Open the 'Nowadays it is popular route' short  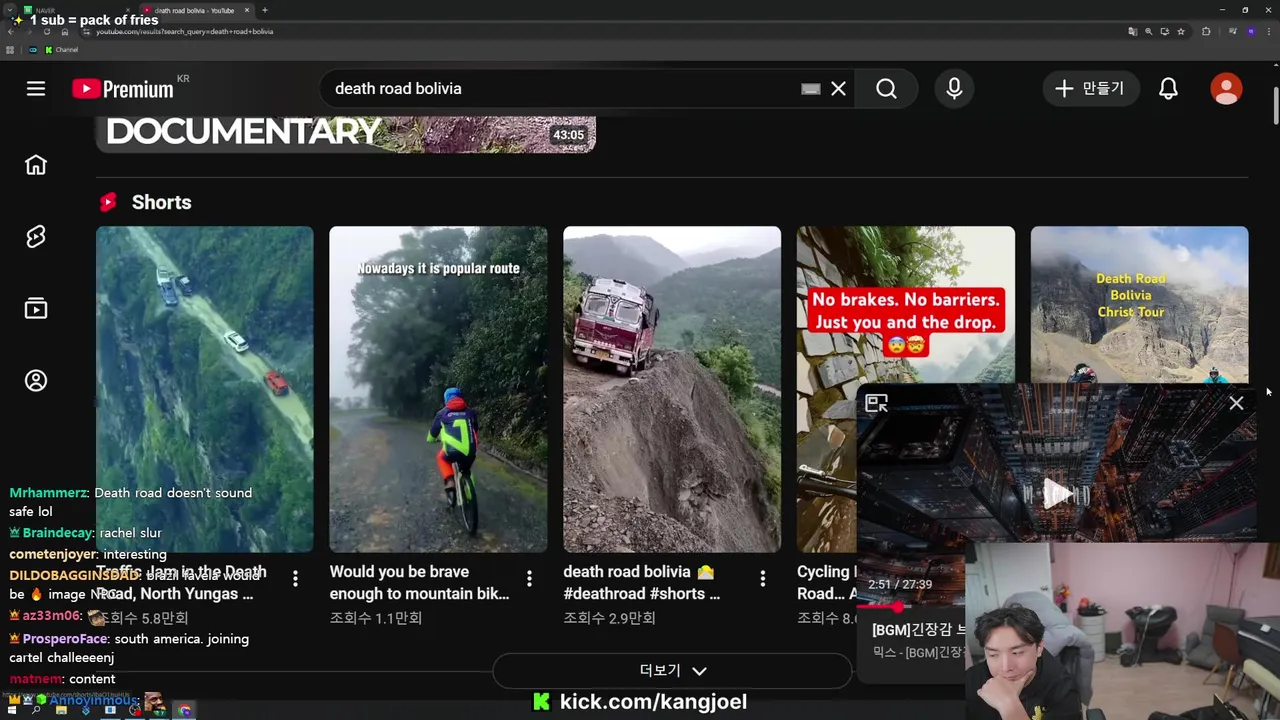[438, 389]
